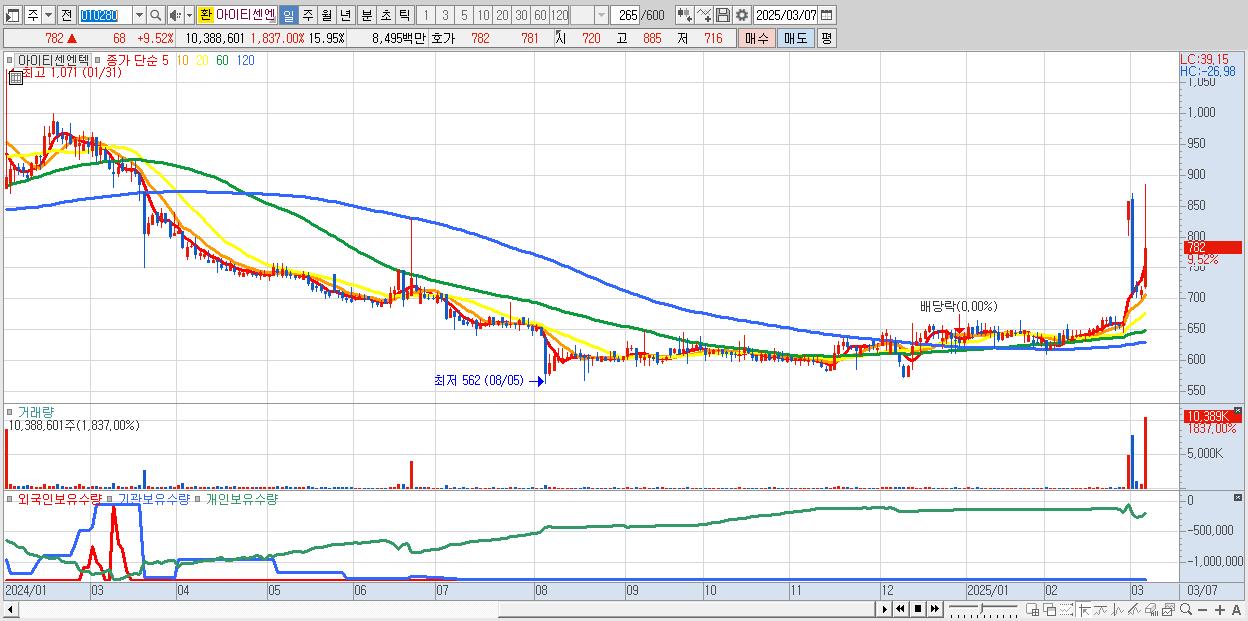Screen dimensions: 1248x621
Task: Click the rewind button below chart
Action: point(900,609)
